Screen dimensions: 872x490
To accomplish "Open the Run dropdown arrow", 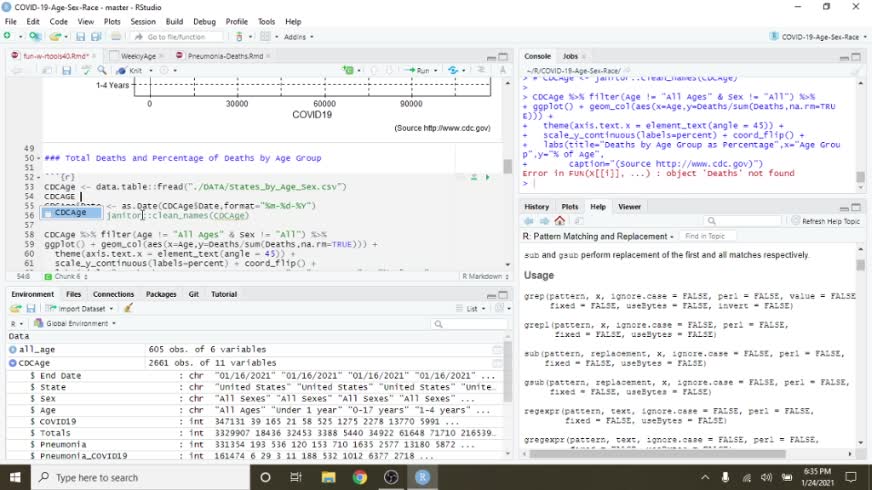I will [x=435, y=71].
